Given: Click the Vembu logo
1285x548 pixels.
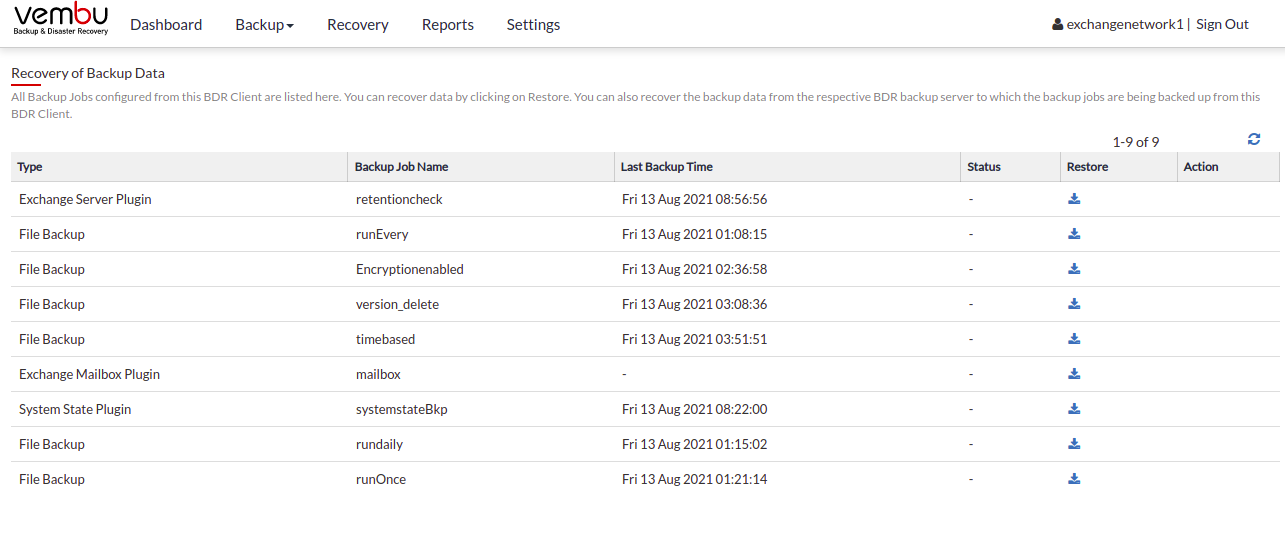Looking at the screenshot, I should click(x=61, y=20).
